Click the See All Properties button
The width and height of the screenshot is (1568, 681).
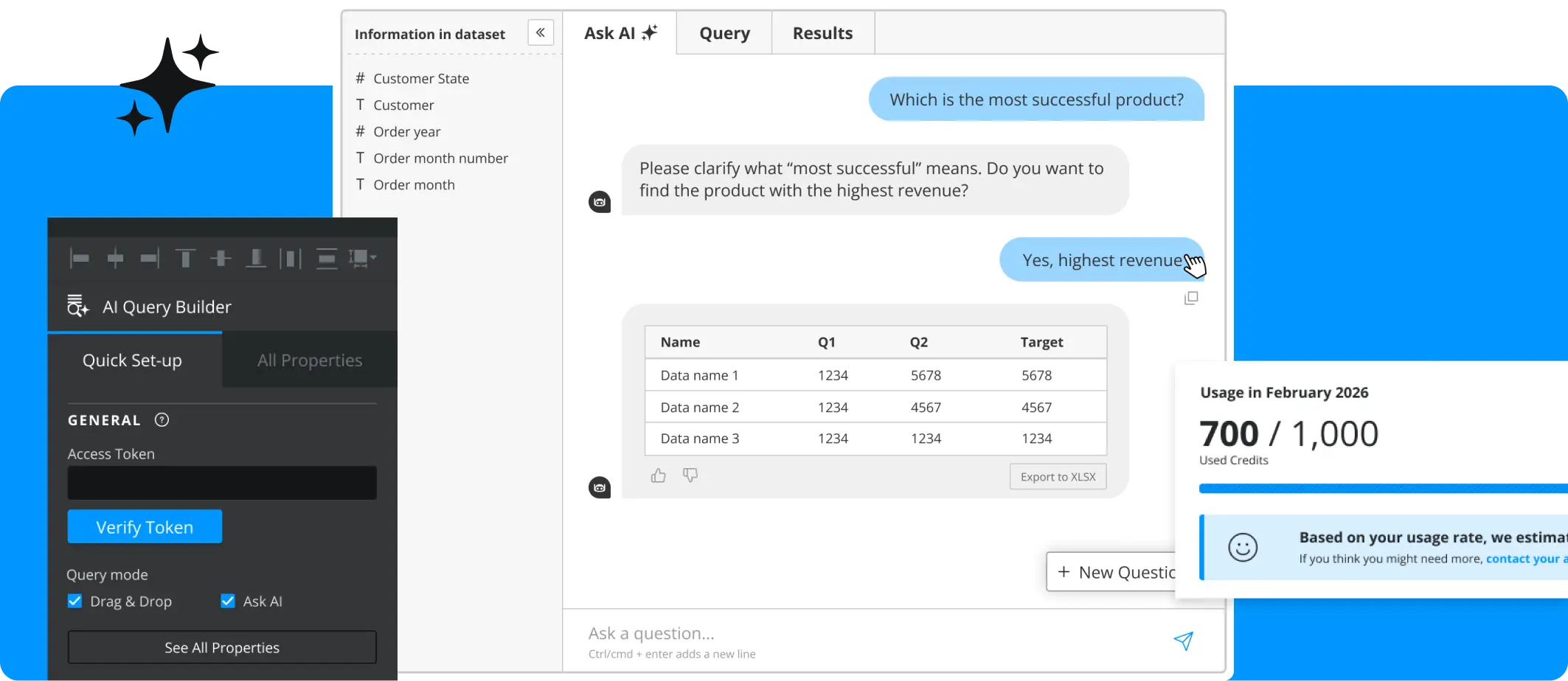222,647
